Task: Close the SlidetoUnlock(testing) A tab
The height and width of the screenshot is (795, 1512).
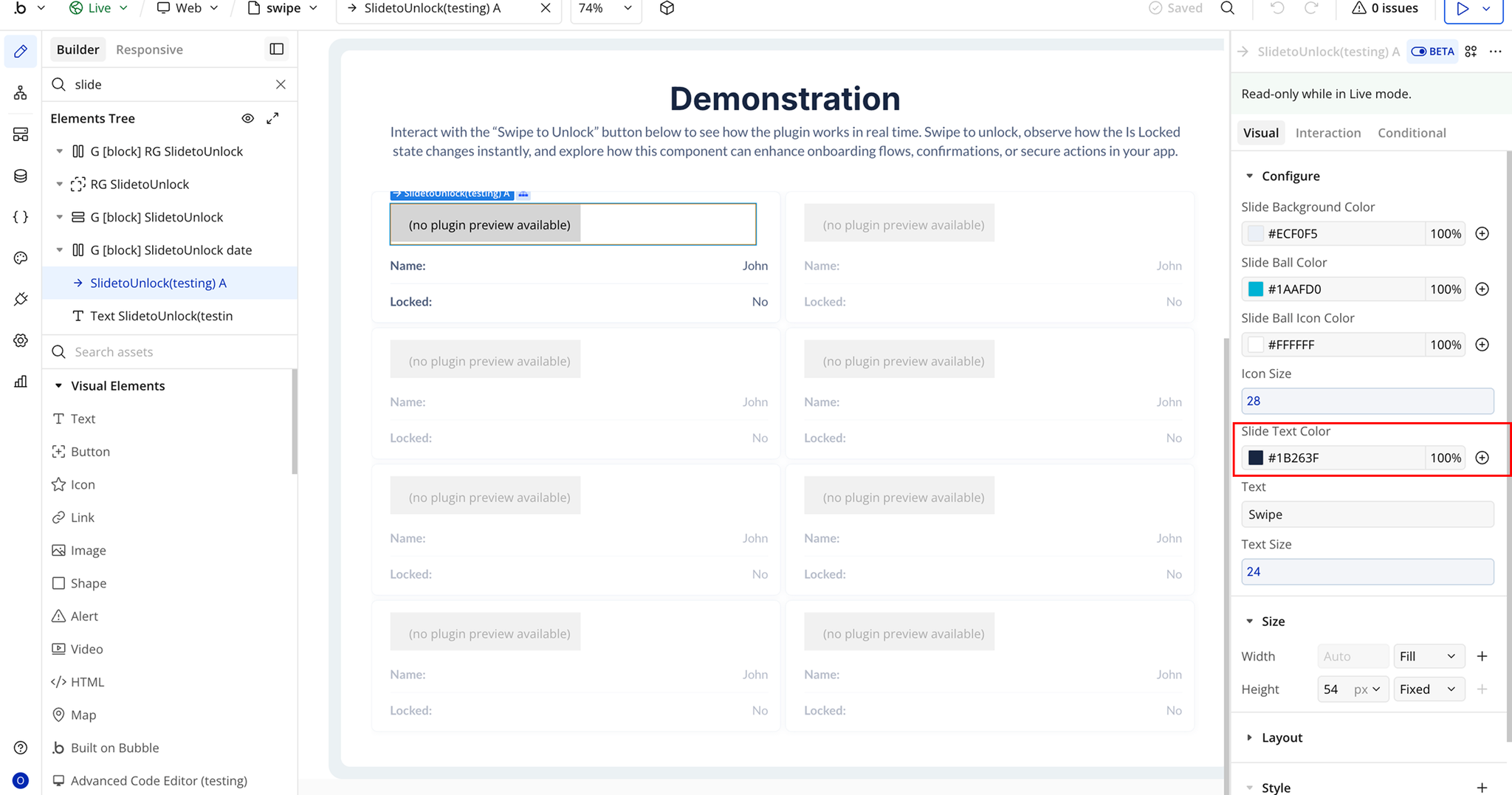Action: tap(545, 8)
